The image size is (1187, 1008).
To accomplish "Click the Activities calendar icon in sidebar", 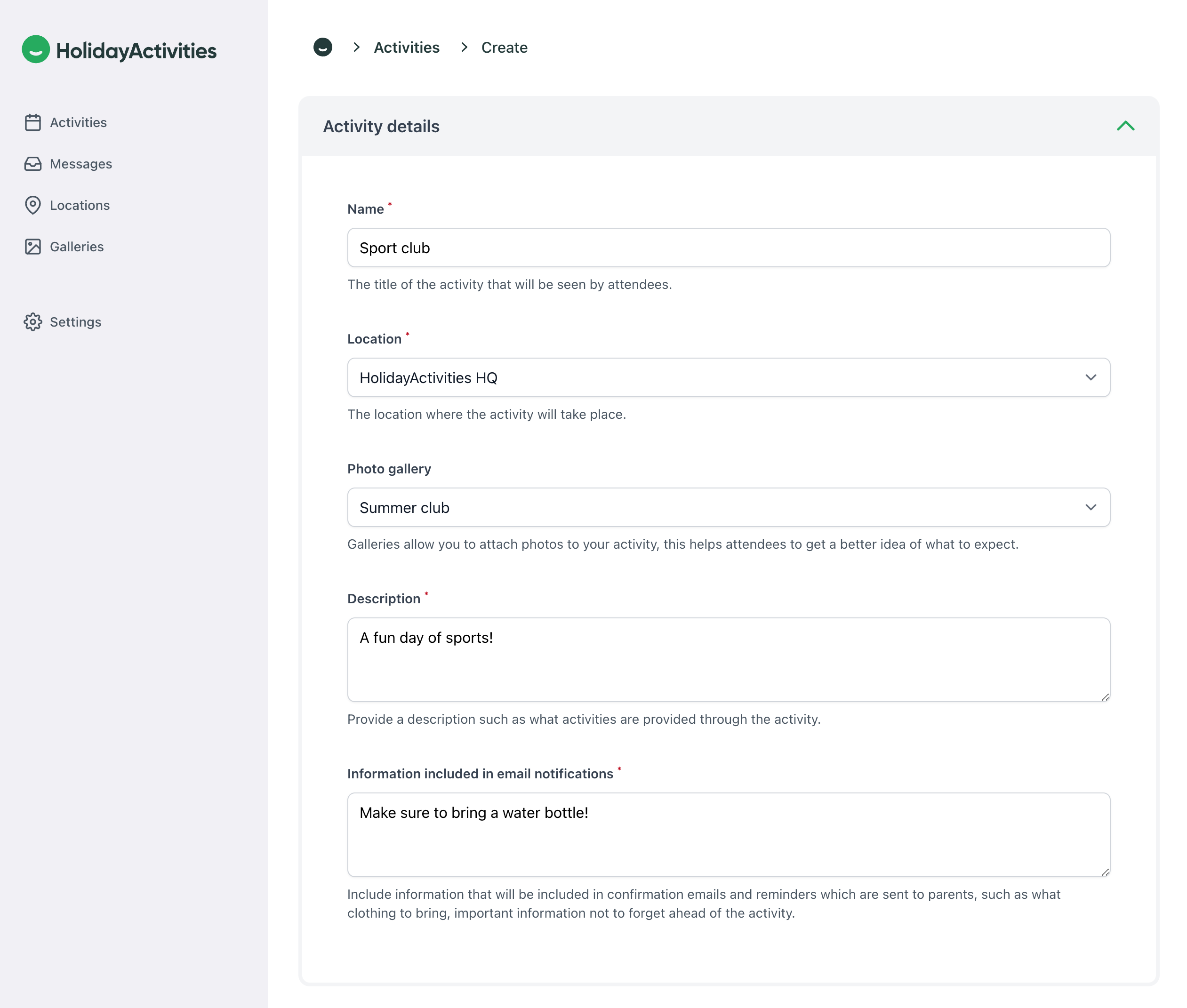I will pyautogui.click(x=32, y=122).
